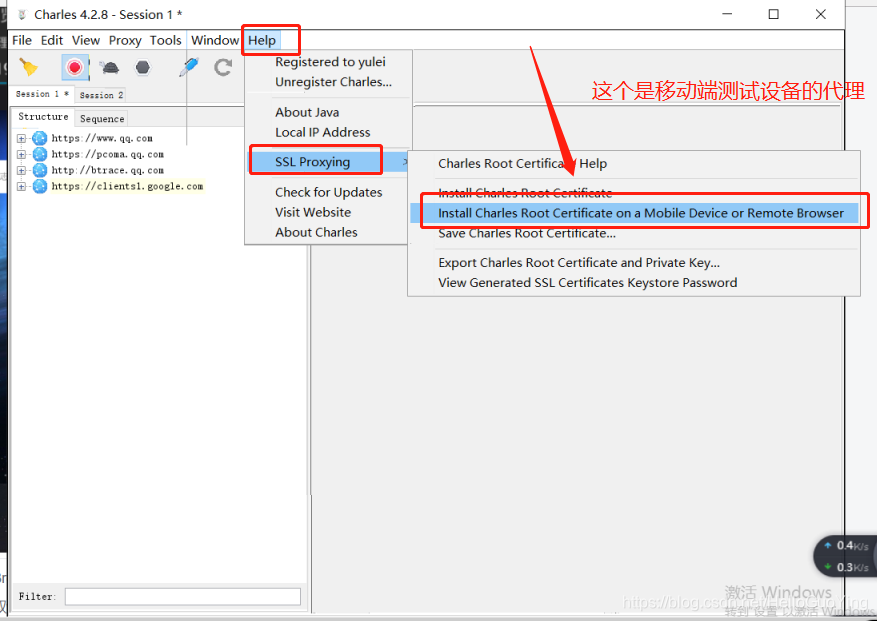Open the Edit menu
The image size is (877, 621).
point(51,40)
